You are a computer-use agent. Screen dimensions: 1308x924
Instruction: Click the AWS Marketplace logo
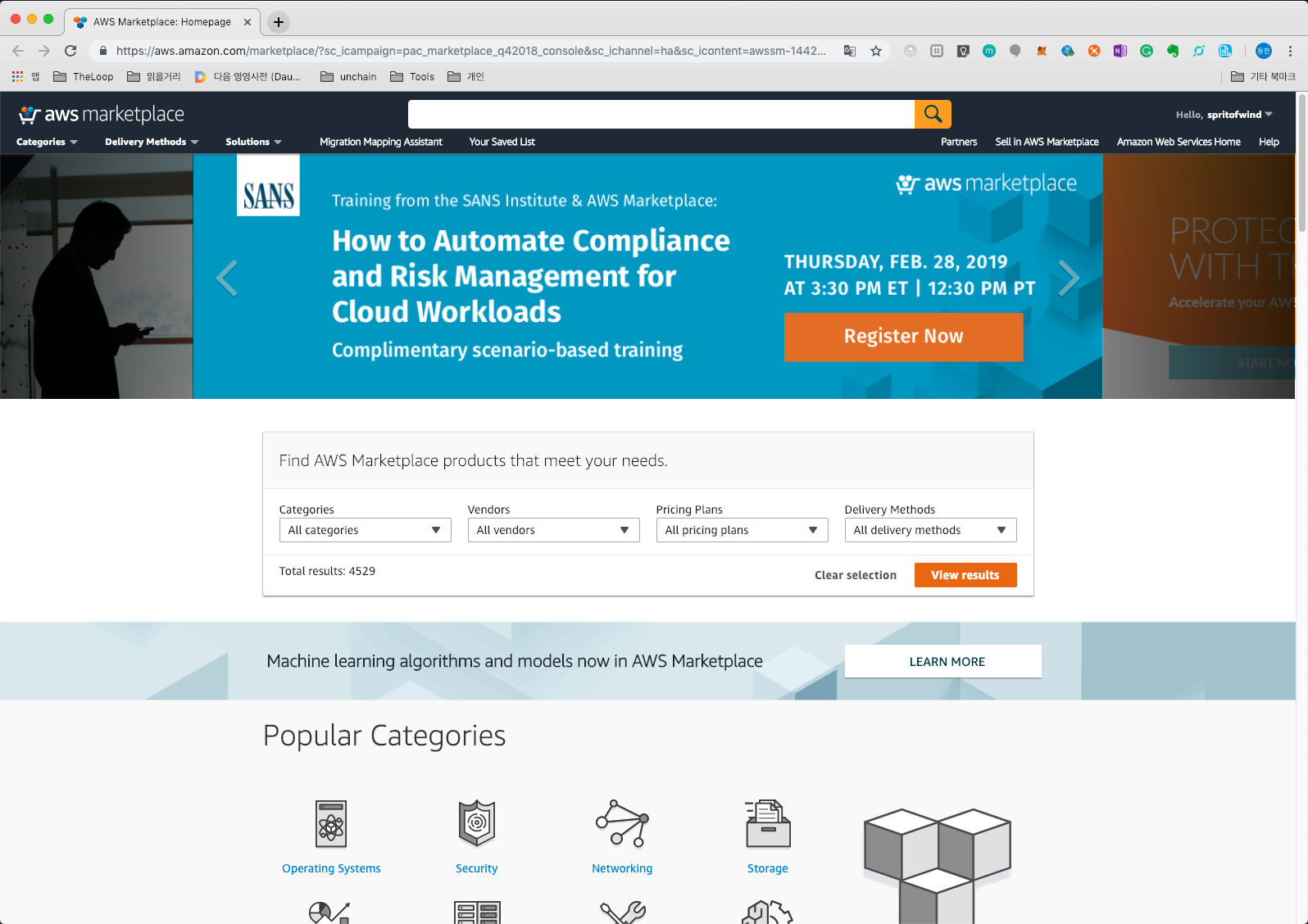tap(102, 115)
